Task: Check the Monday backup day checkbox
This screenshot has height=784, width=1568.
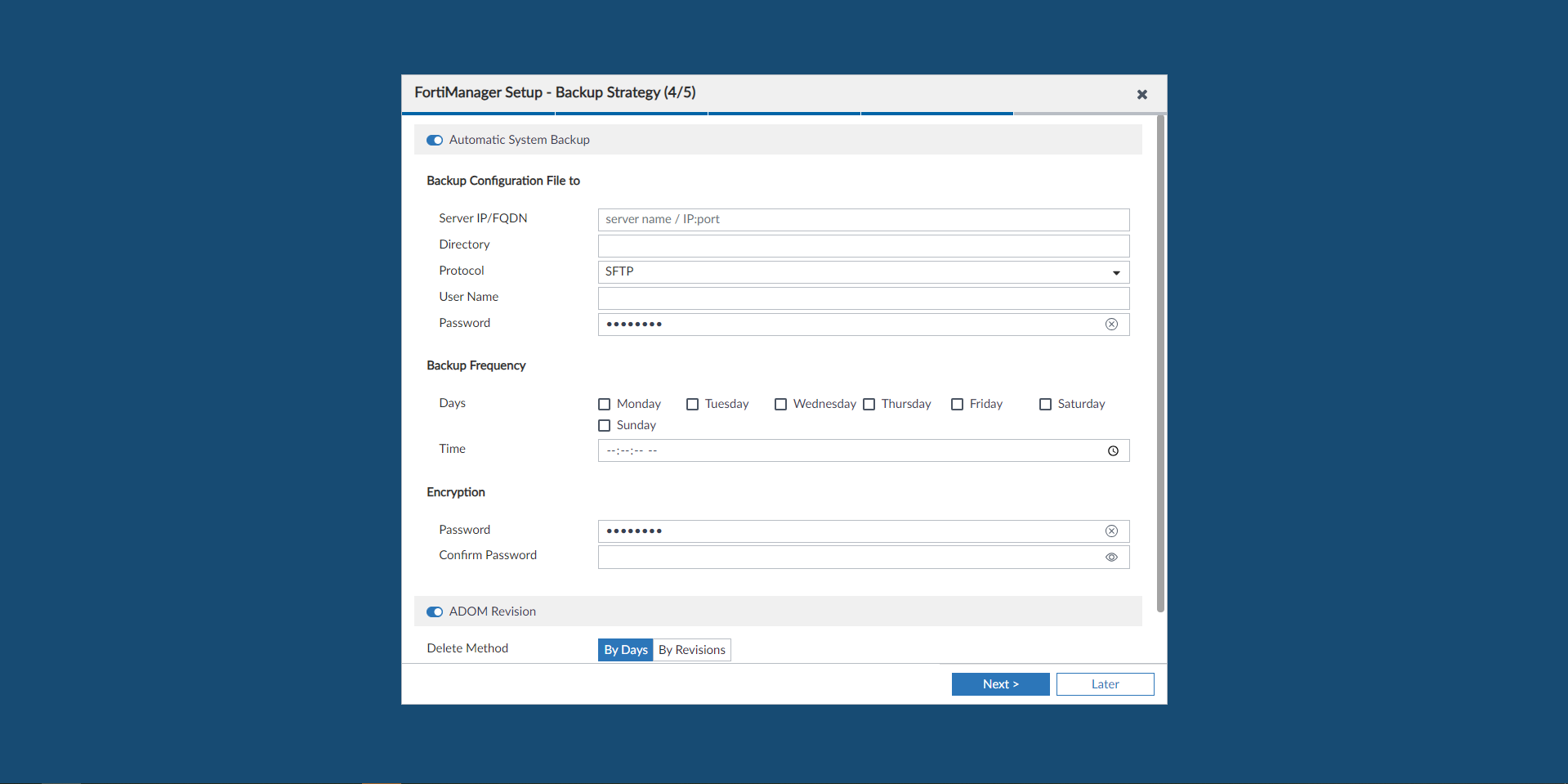Action: [x=605, y=405]
